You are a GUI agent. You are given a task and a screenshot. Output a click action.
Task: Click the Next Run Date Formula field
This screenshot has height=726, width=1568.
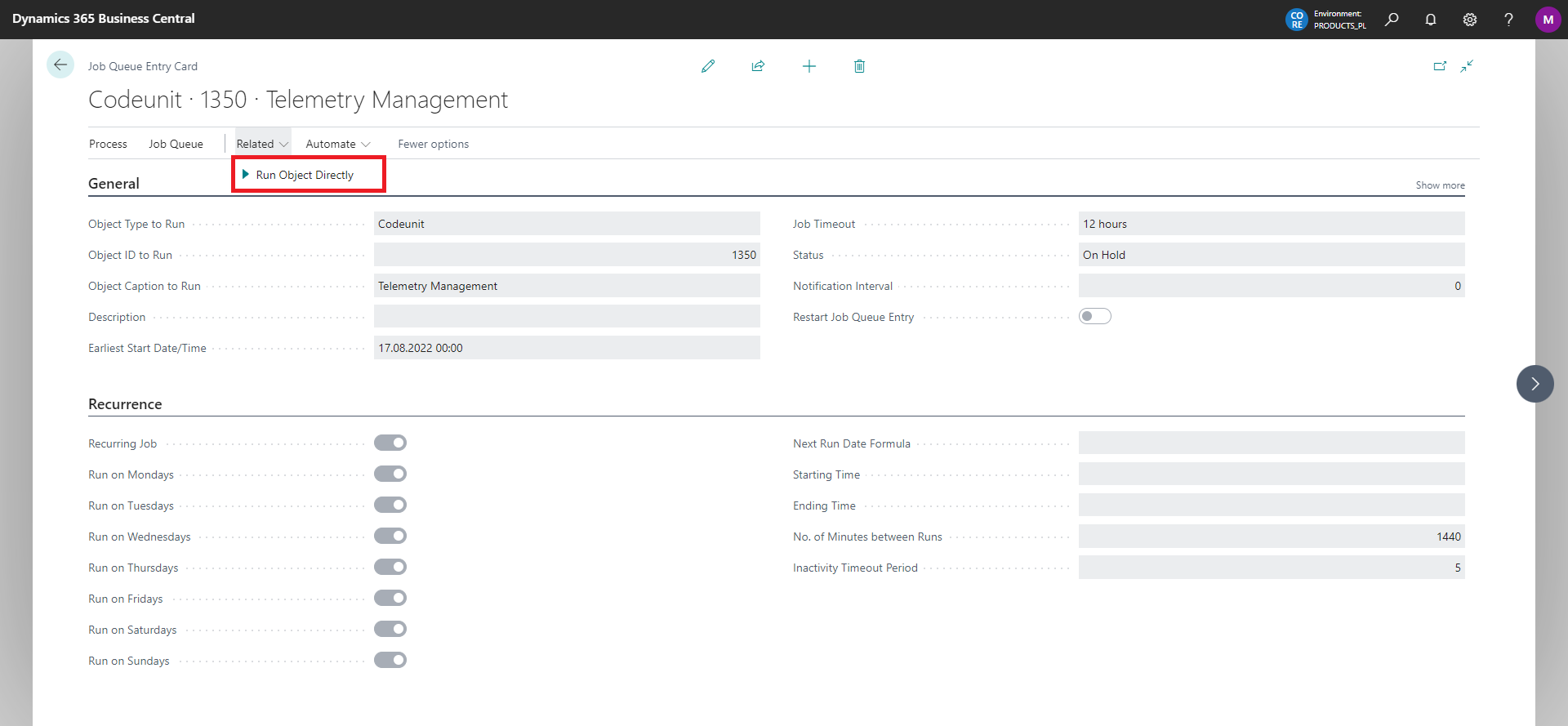[x=1272, y=443]
